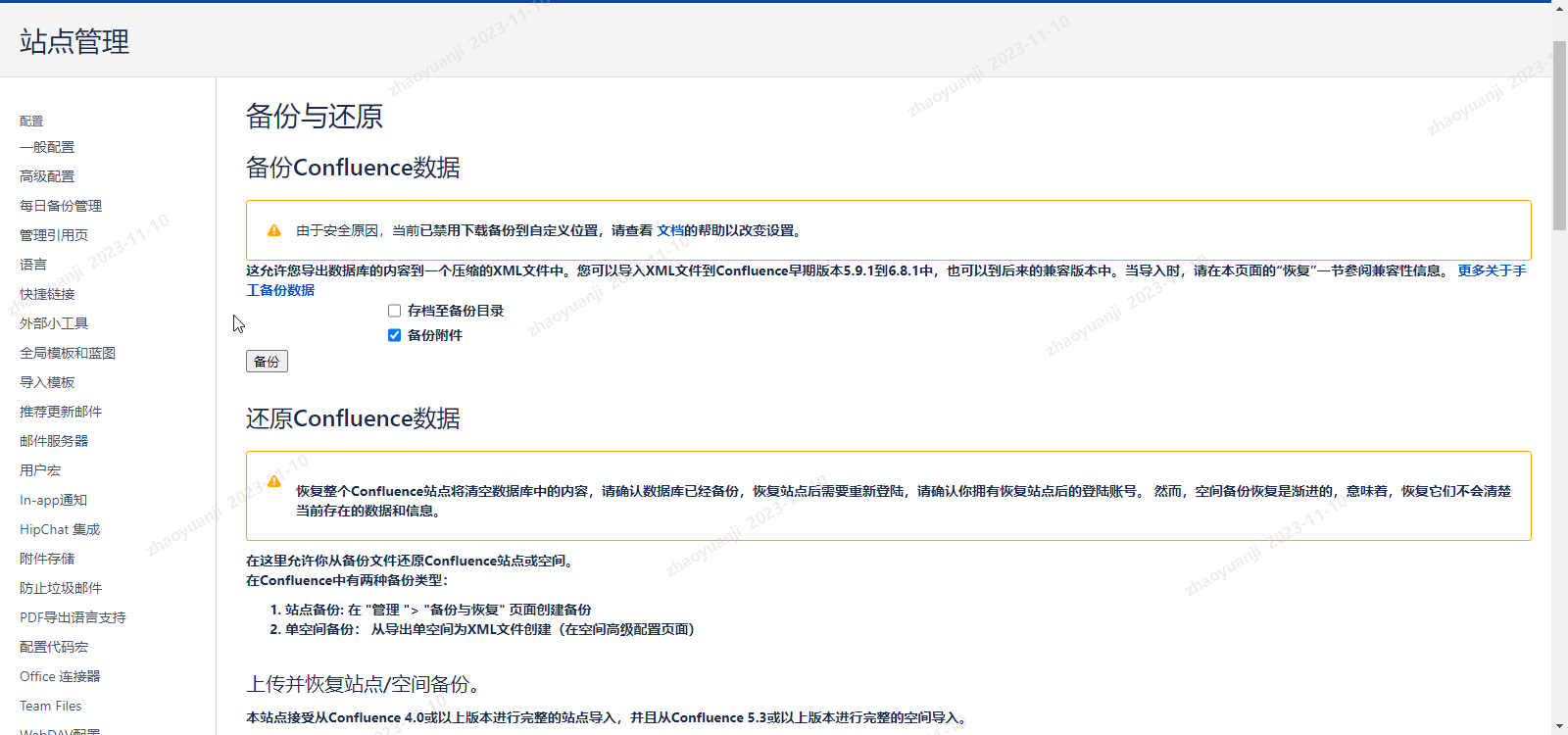
Task: Go to 每日备份管理
Action: 61,206
